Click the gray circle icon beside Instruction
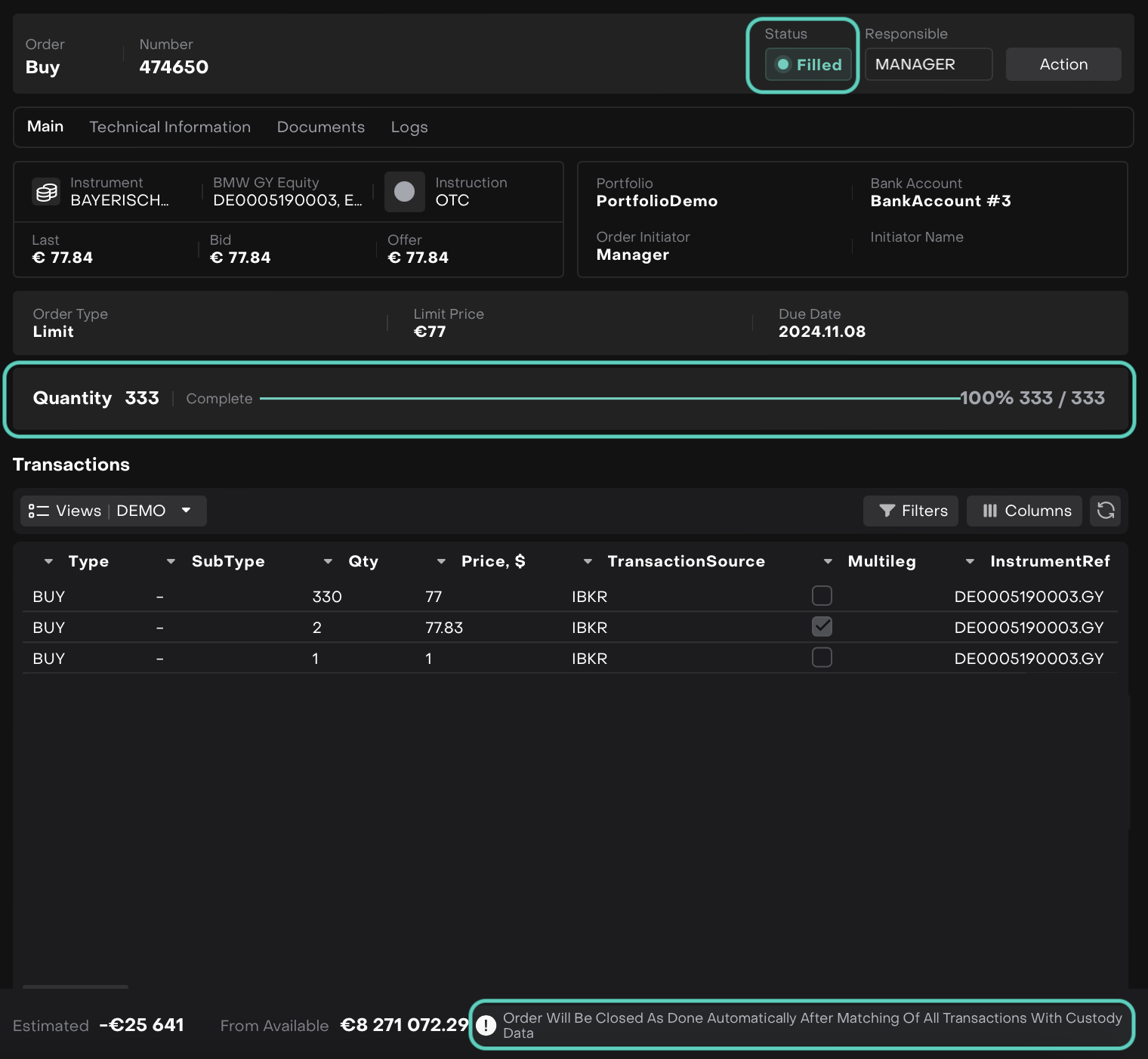The image size is (1148, 1059). coord(404,192)
